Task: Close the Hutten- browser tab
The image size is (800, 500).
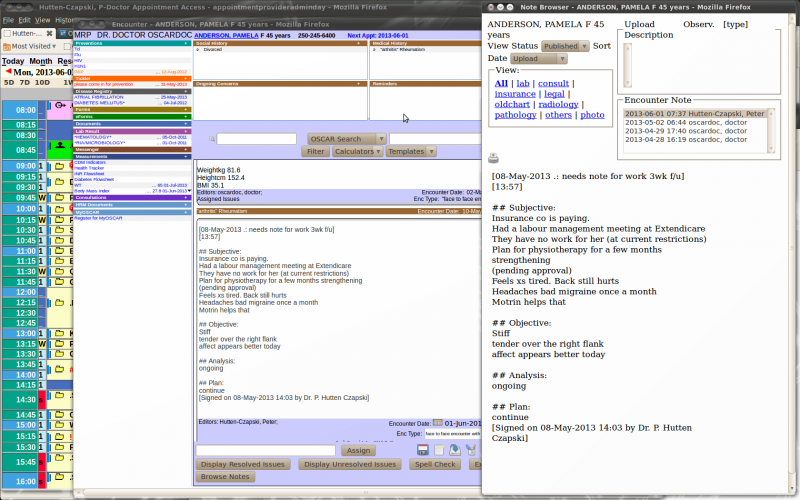Action: [49, 33]
